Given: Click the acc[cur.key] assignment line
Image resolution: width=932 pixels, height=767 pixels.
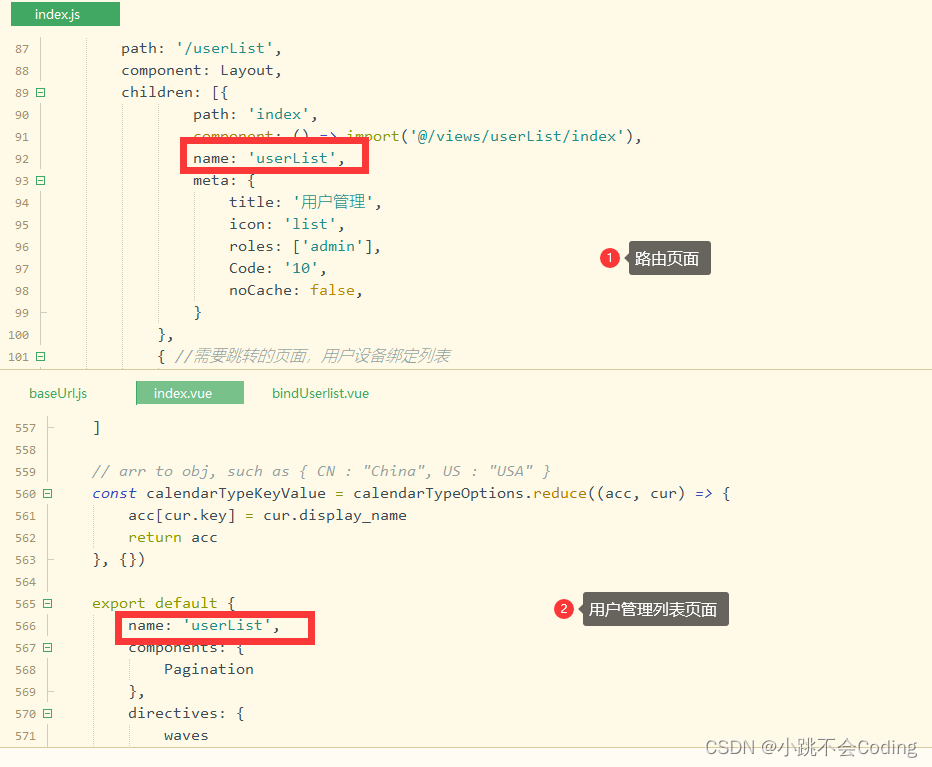Looking at the screenshot, I should pos(267,515).
